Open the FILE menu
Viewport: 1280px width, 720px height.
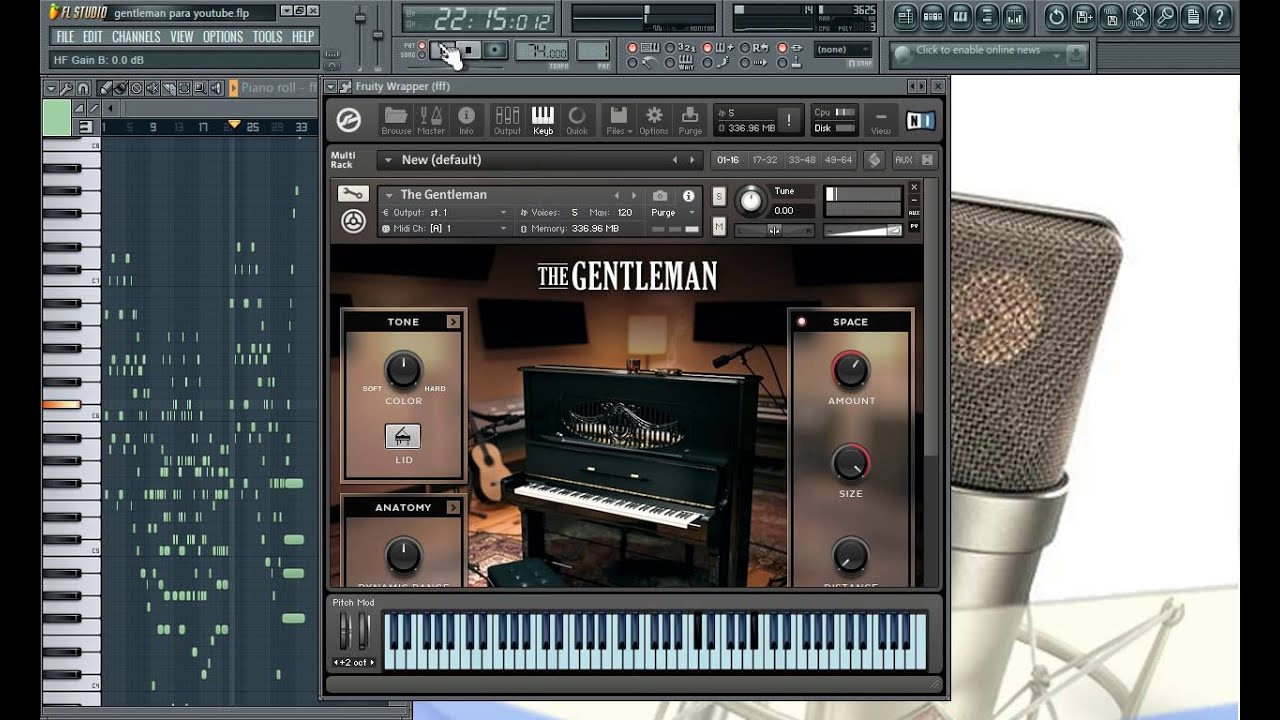click(x=65, y=37)
